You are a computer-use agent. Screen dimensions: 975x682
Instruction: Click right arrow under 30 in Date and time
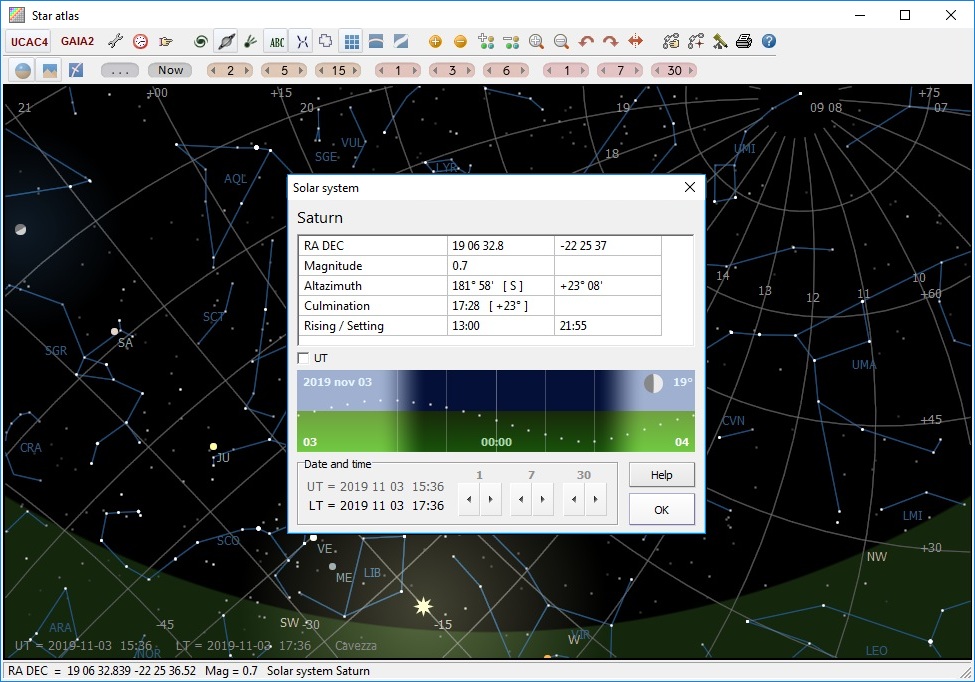pos(595,499)
